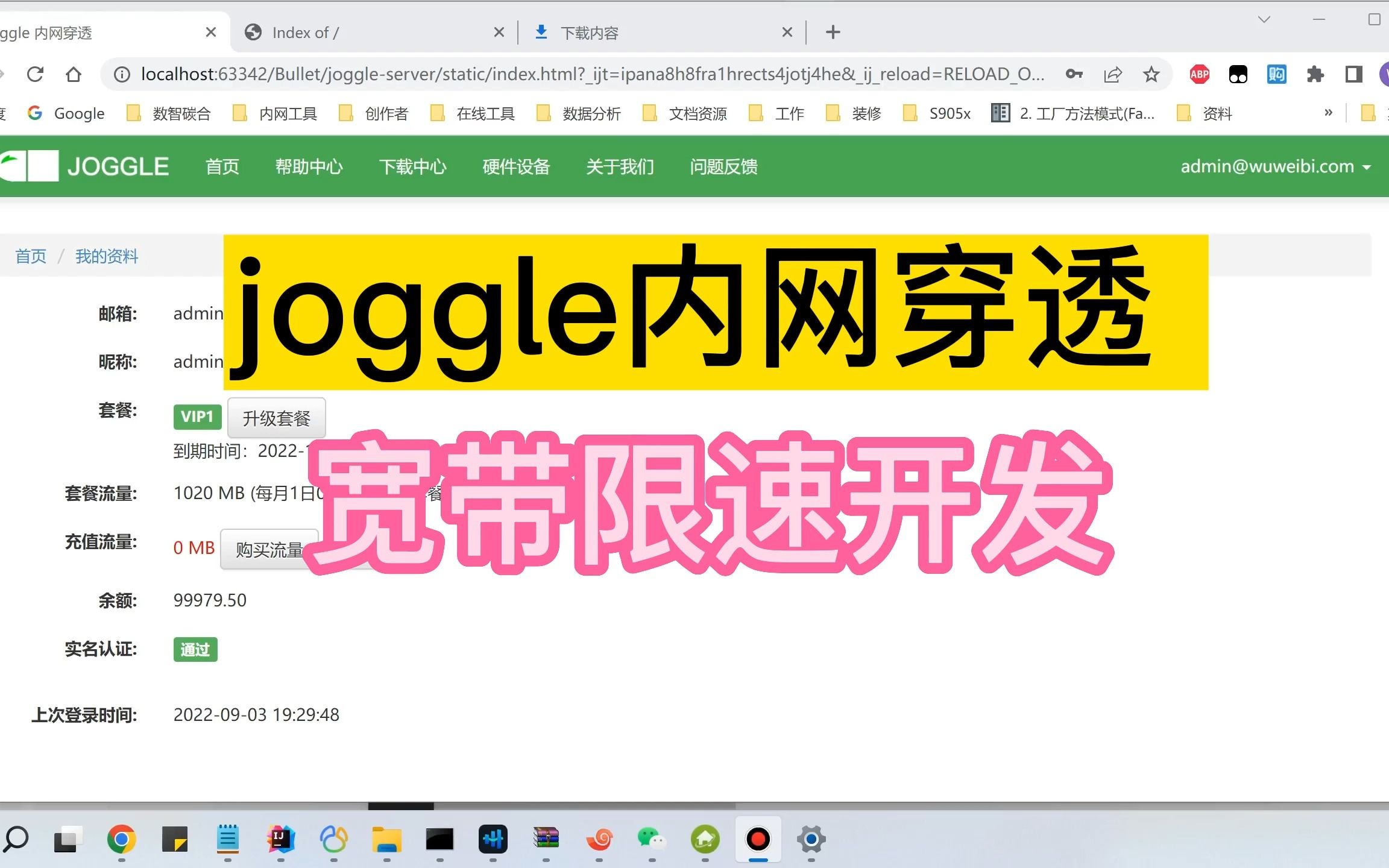The width and height of the screenshot is (1389, 868).
Task: Open 帮助中心 in the navbar
Action: click(x=309, y=166)
